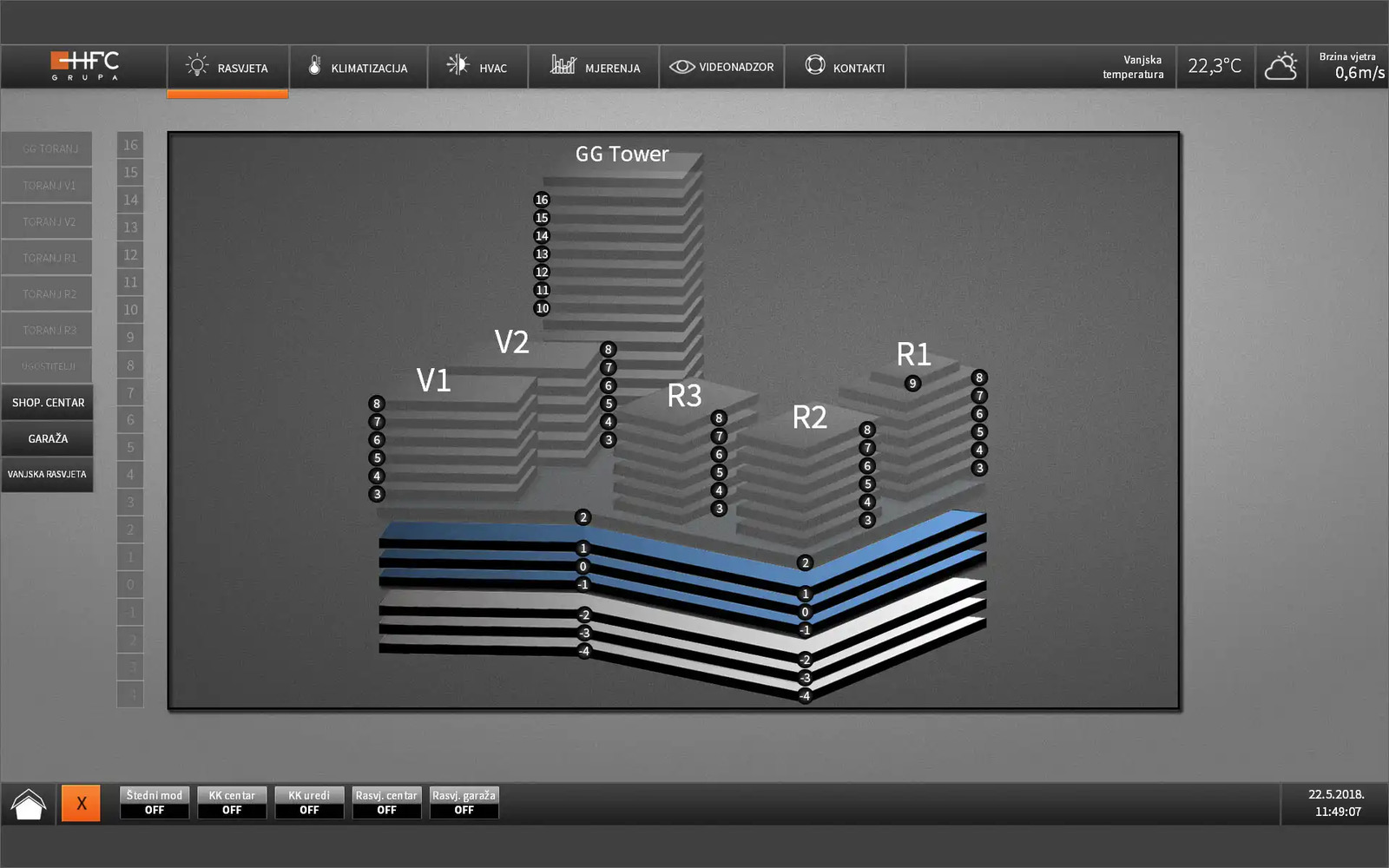Open VANJSKA RASVJETA sidebar button
This screenshot has width=1389, height=868.
click(48, 475)
